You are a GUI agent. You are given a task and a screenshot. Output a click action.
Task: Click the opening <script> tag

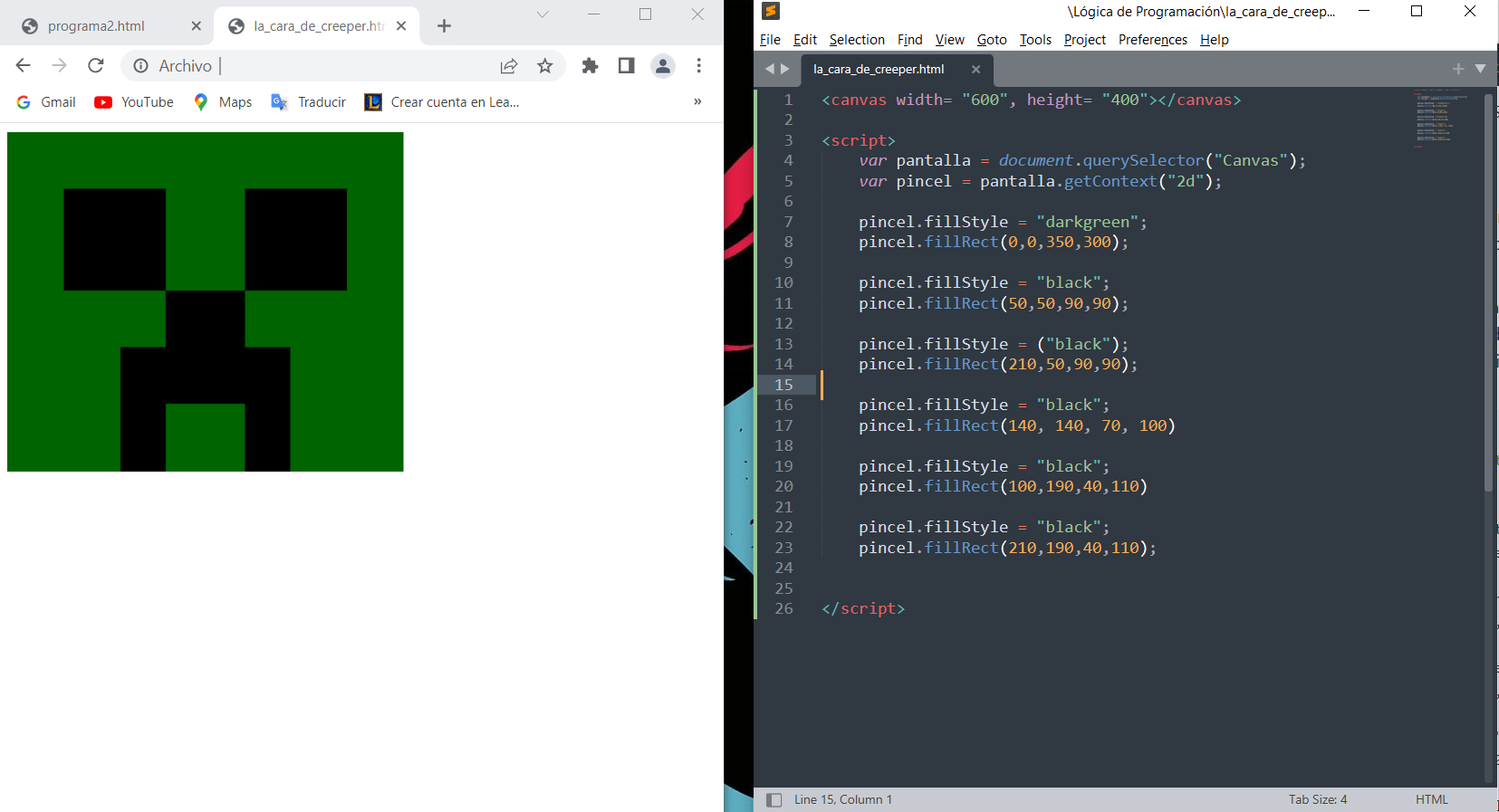pyautogui.click(x=859, y=140)
